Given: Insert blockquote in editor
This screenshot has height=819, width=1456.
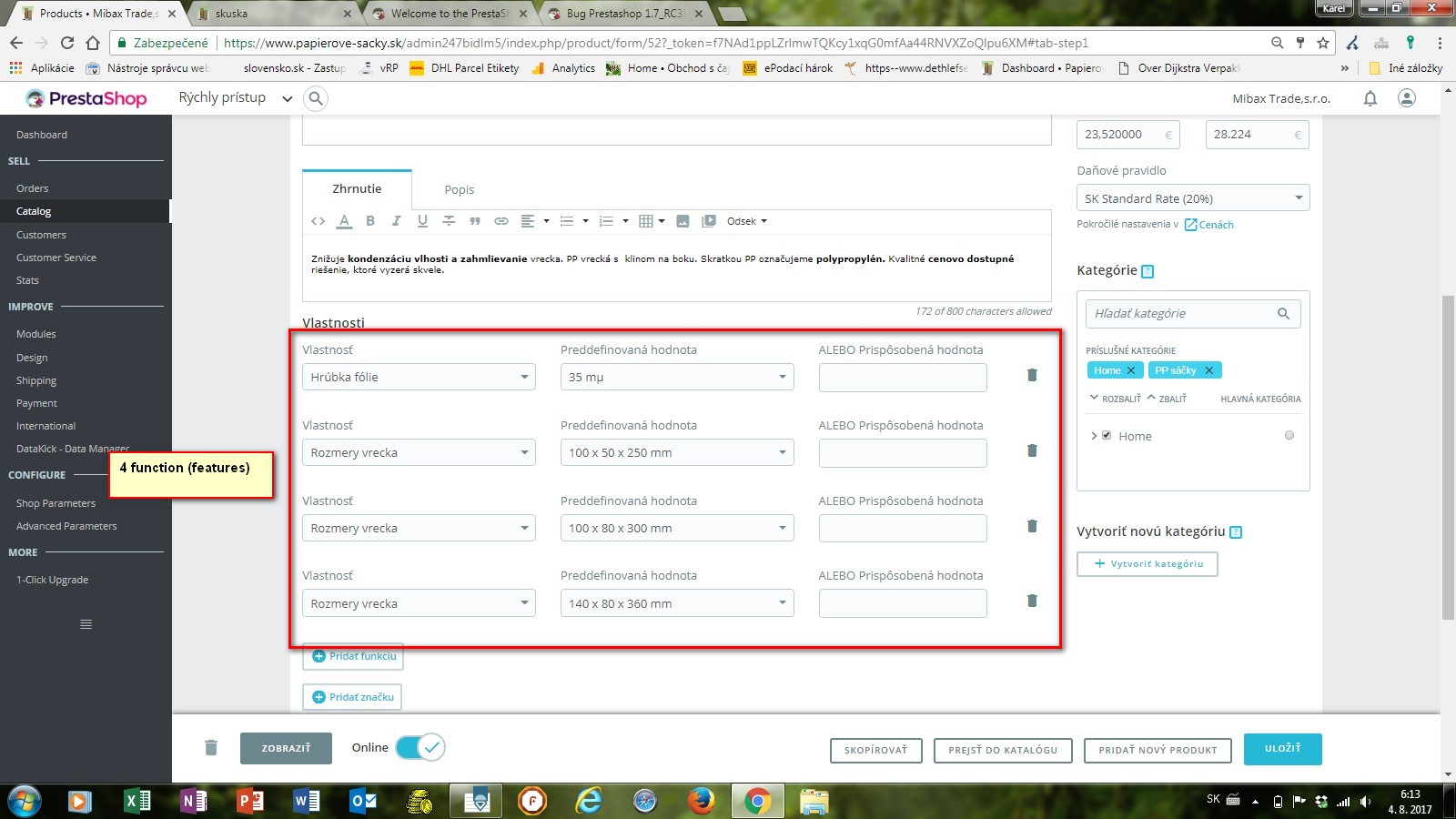Looking at the screenshot, I should coord(474,221).
